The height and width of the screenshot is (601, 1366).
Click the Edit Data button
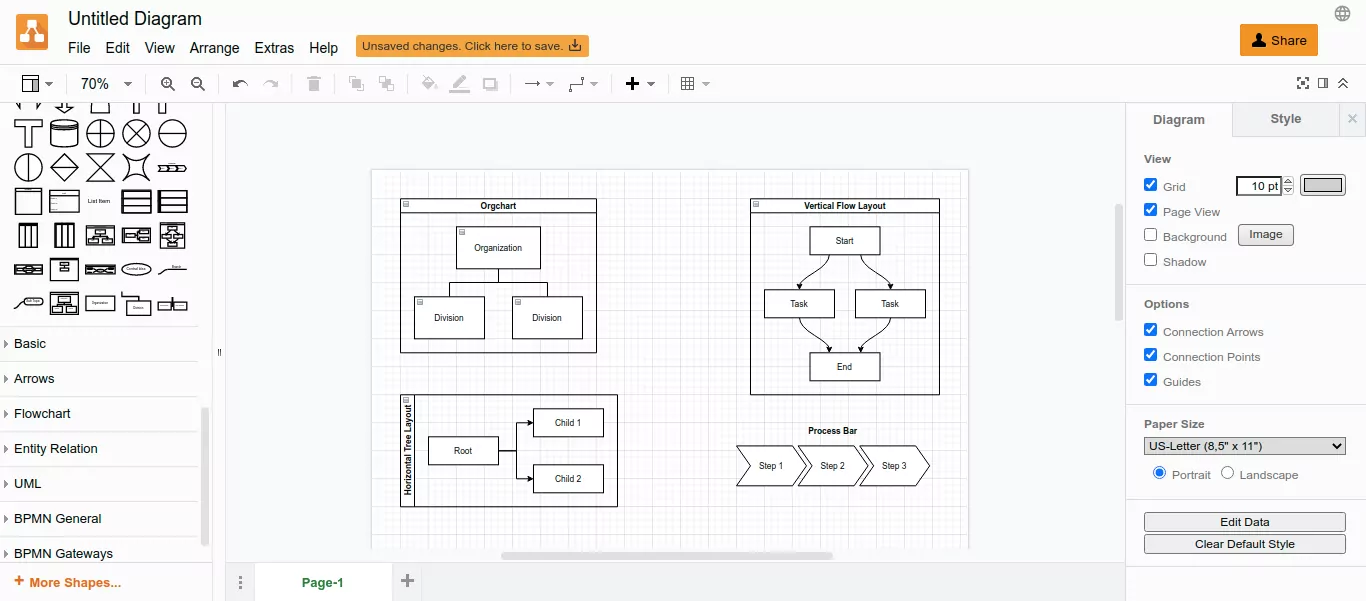click(x=1245, y=522)
